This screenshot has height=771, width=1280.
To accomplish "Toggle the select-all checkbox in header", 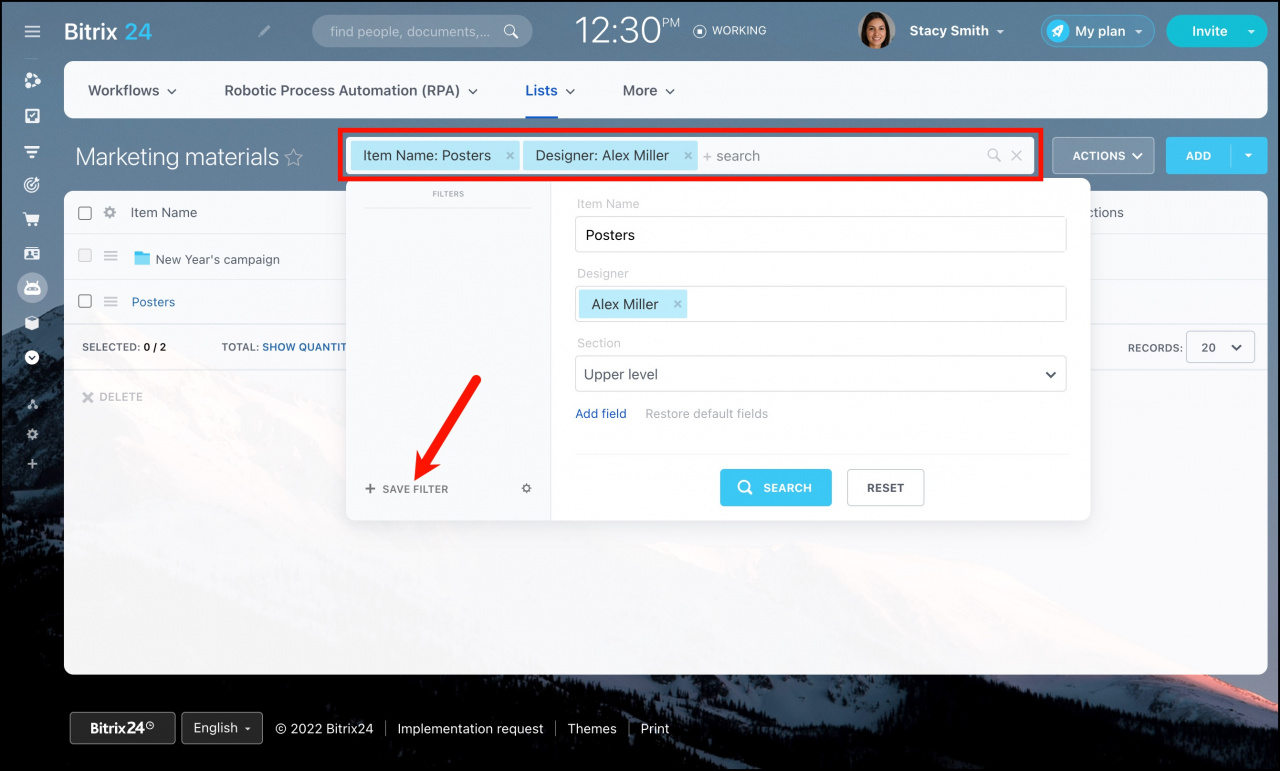I will (x=85, y=213).
